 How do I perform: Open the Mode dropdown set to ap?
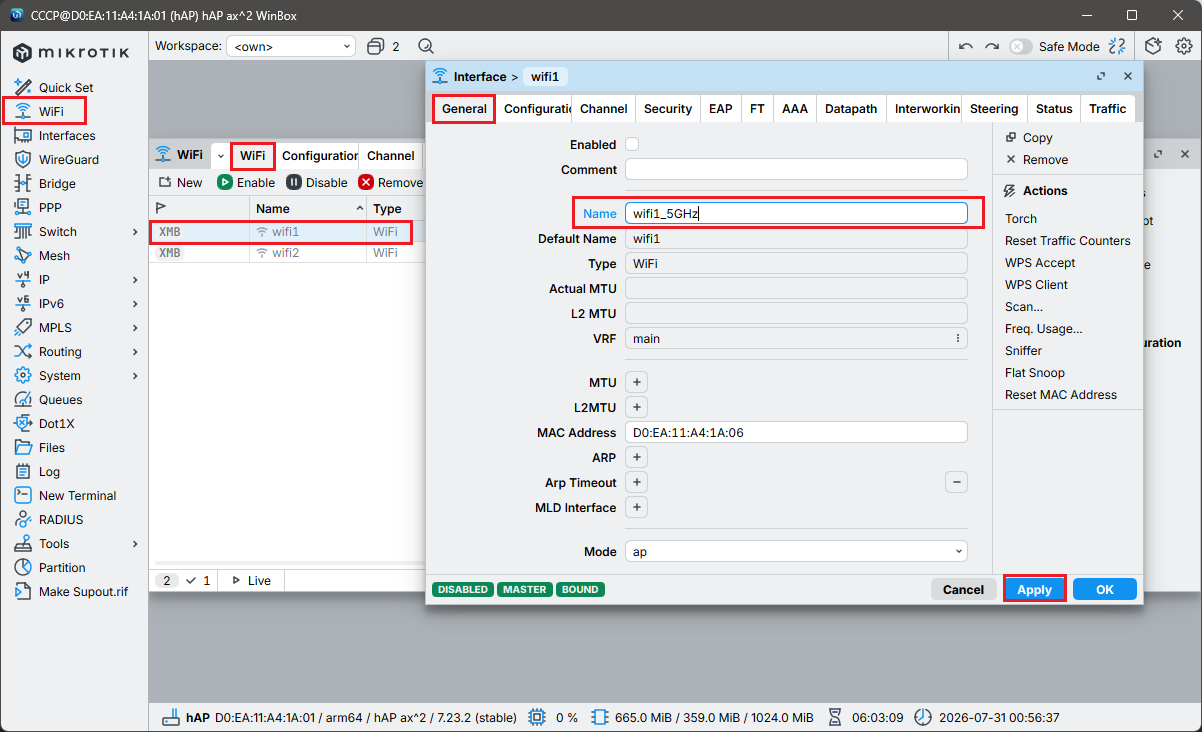tap(796, 551)
